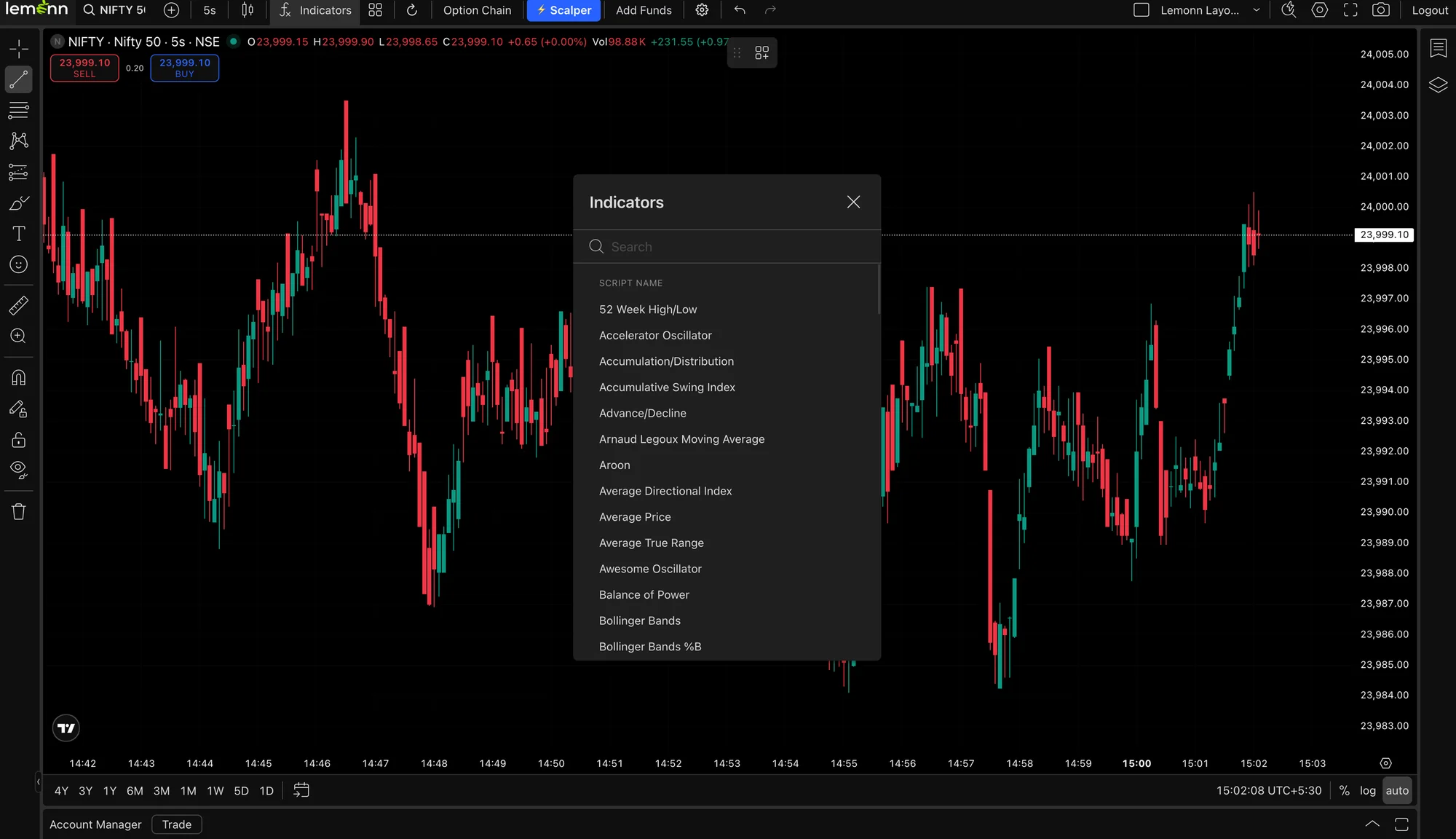Select the trend line drawing tool
This screenshot has width=1456, height=839.
coord(19,79)
